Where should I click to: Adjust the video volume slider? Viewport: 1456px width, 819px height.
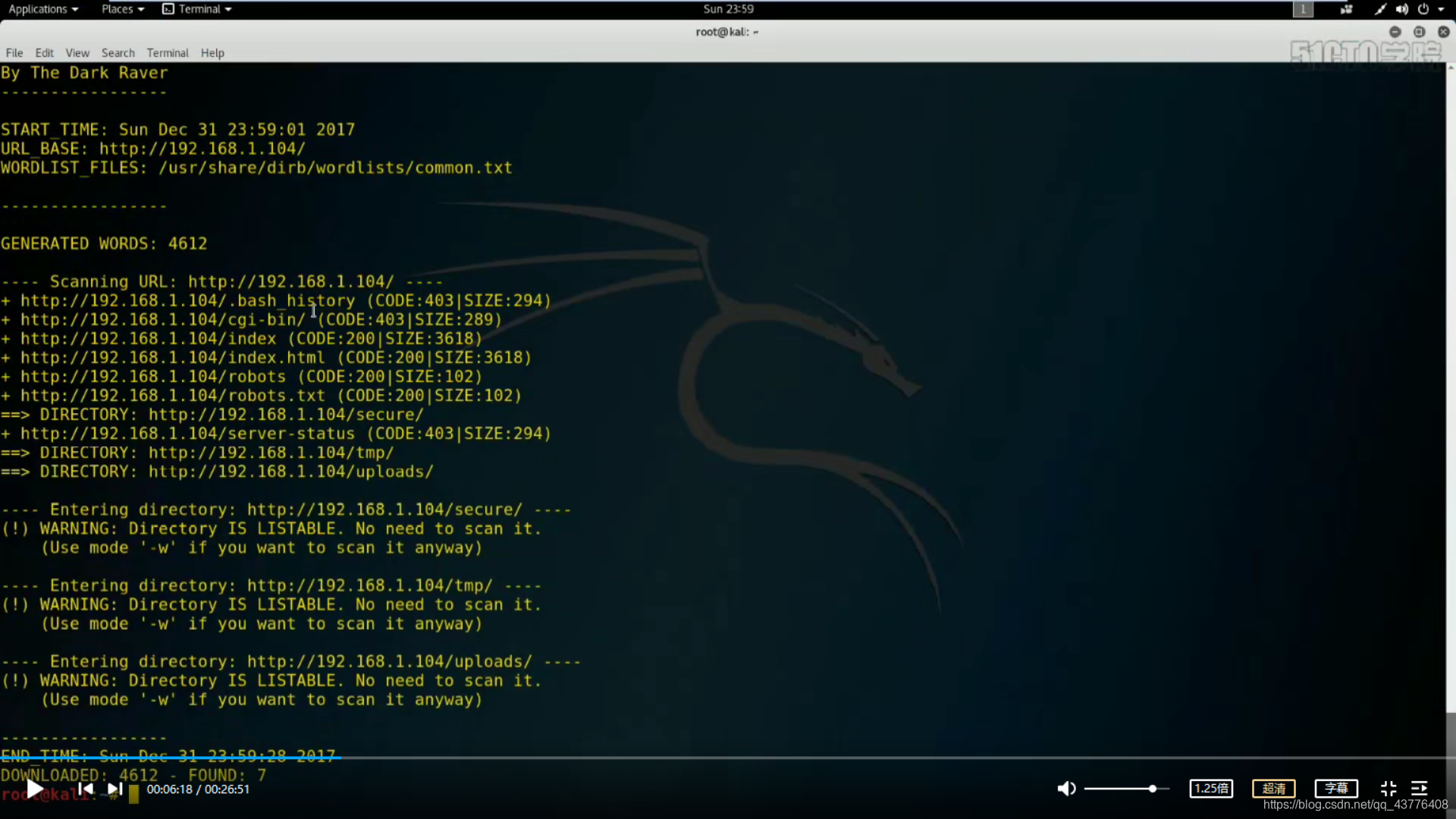point(1127,789)
